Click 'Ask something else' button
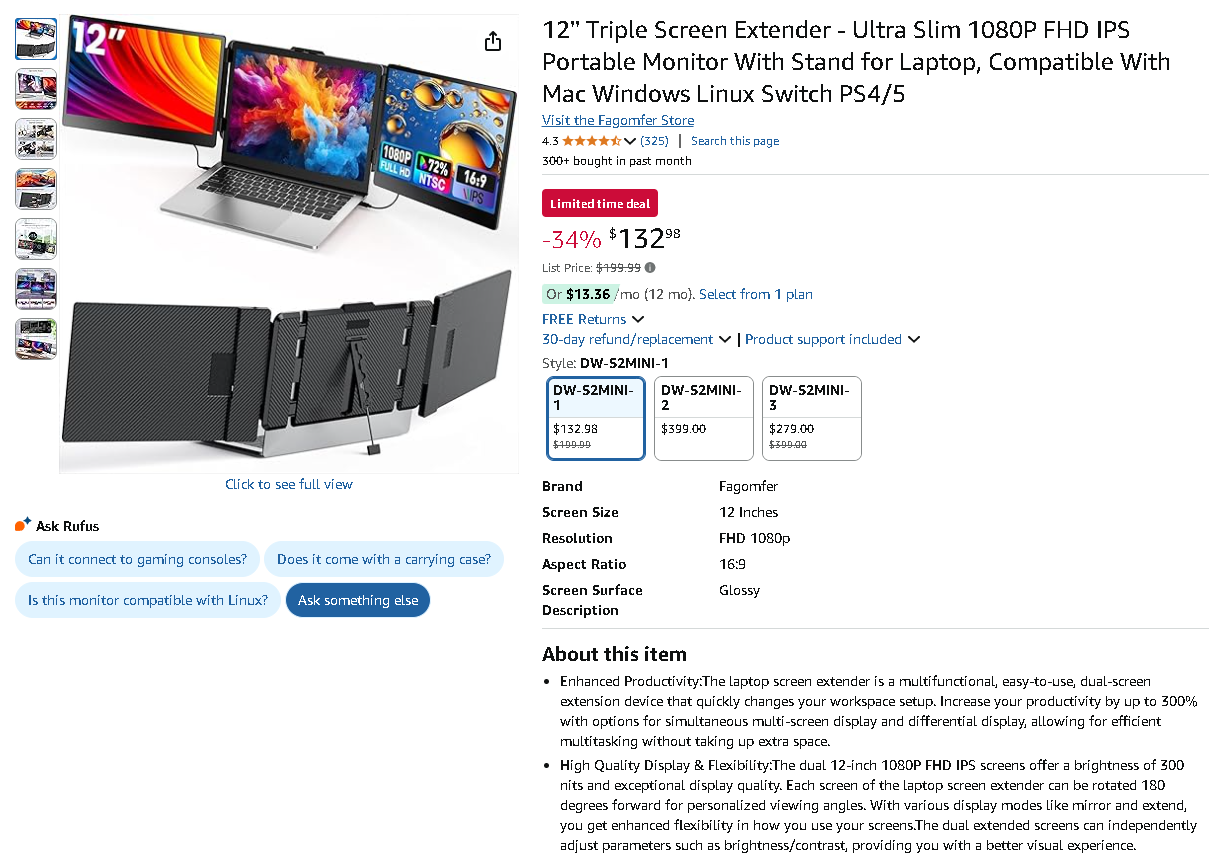1213x857 pixels. tap(358, 600)
